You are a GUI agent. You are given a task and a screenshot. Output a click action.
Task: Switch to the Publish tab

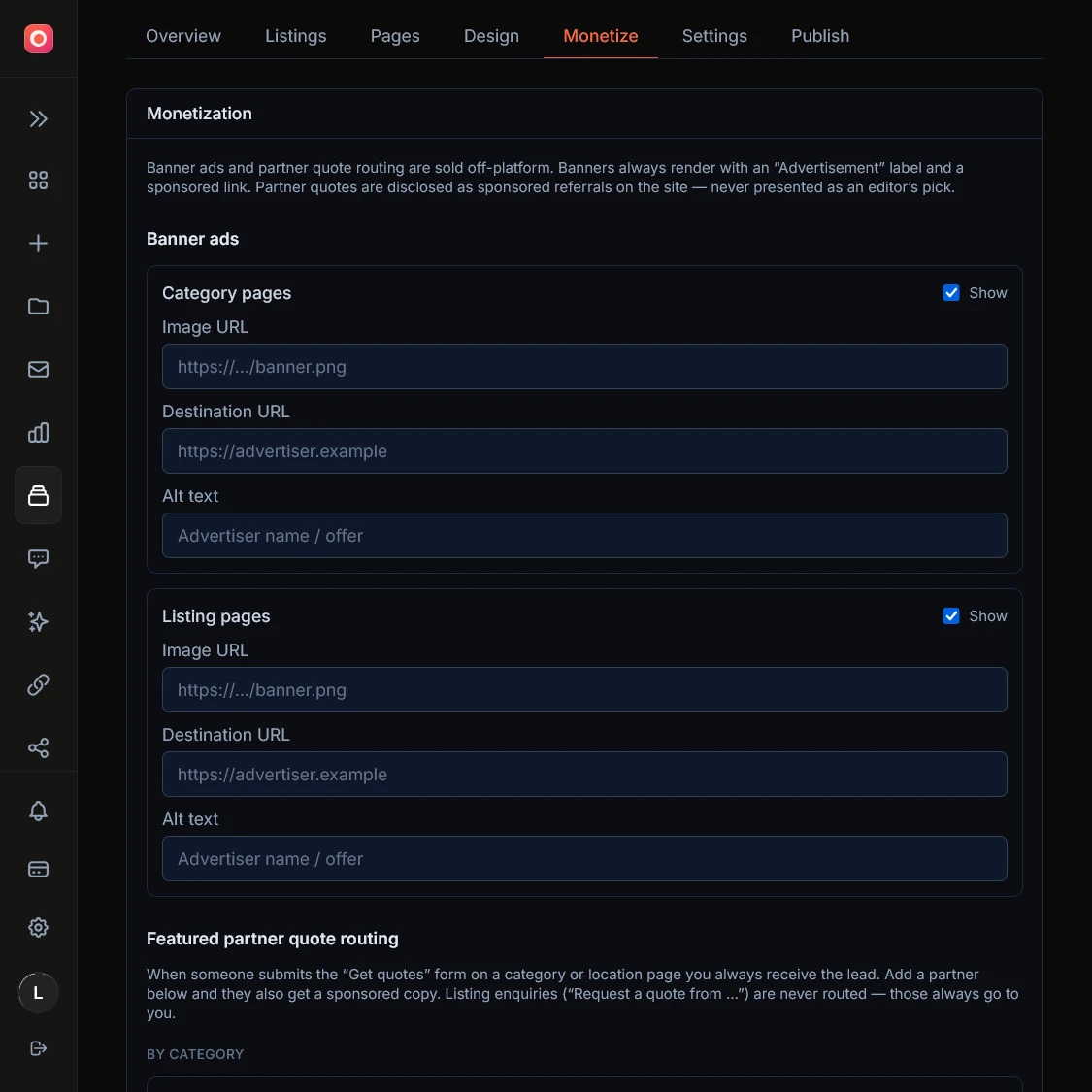pyautogui.click(x=820, y=36)
